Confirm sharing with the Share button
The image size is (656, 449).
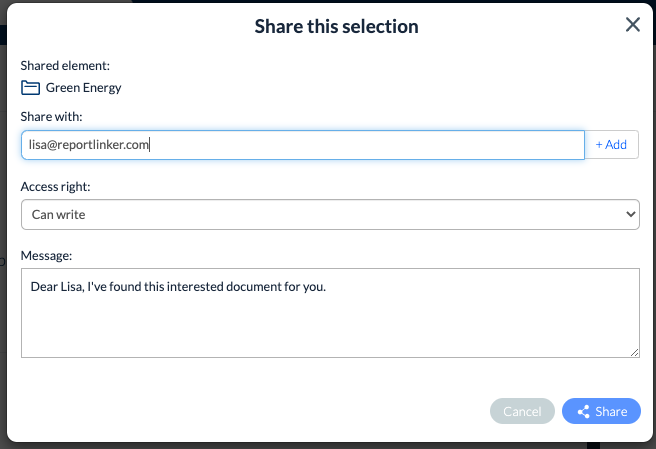pos(601,411)
